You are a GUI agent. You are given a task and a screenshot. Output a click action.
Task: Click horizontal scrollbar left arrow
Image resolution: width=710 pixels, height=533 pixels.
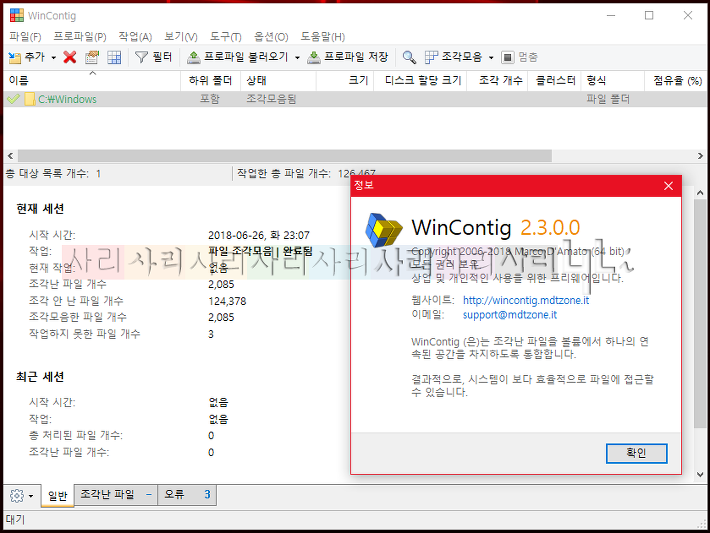click(10, 156)
